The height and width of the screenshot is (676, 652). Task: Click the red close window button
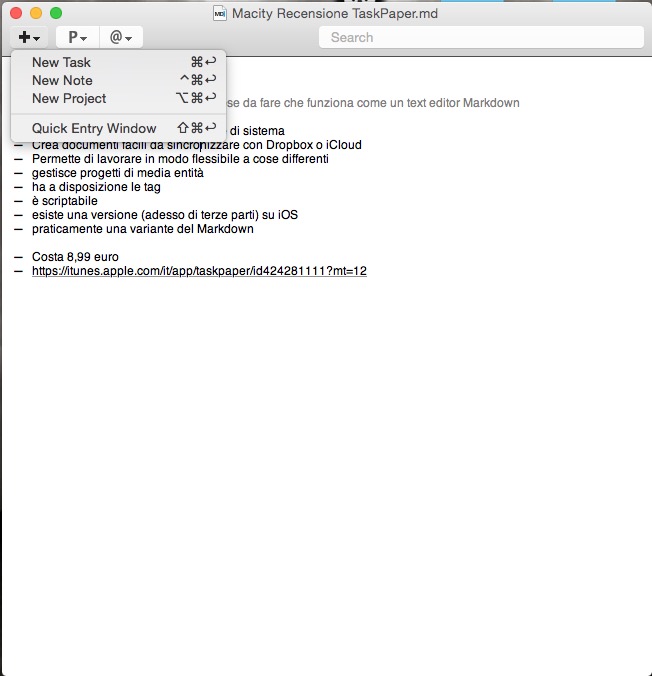tap(16, 13)
